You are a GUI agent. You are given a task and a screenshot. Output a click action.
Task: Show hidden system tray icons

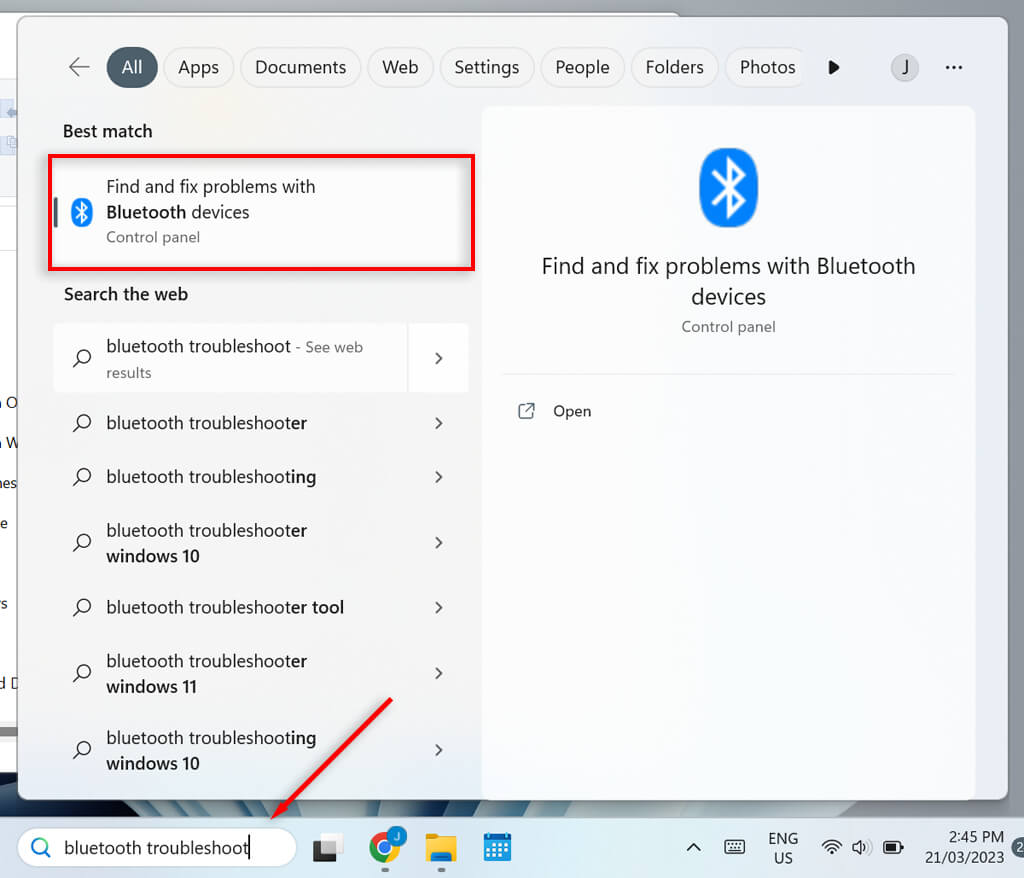693,847
